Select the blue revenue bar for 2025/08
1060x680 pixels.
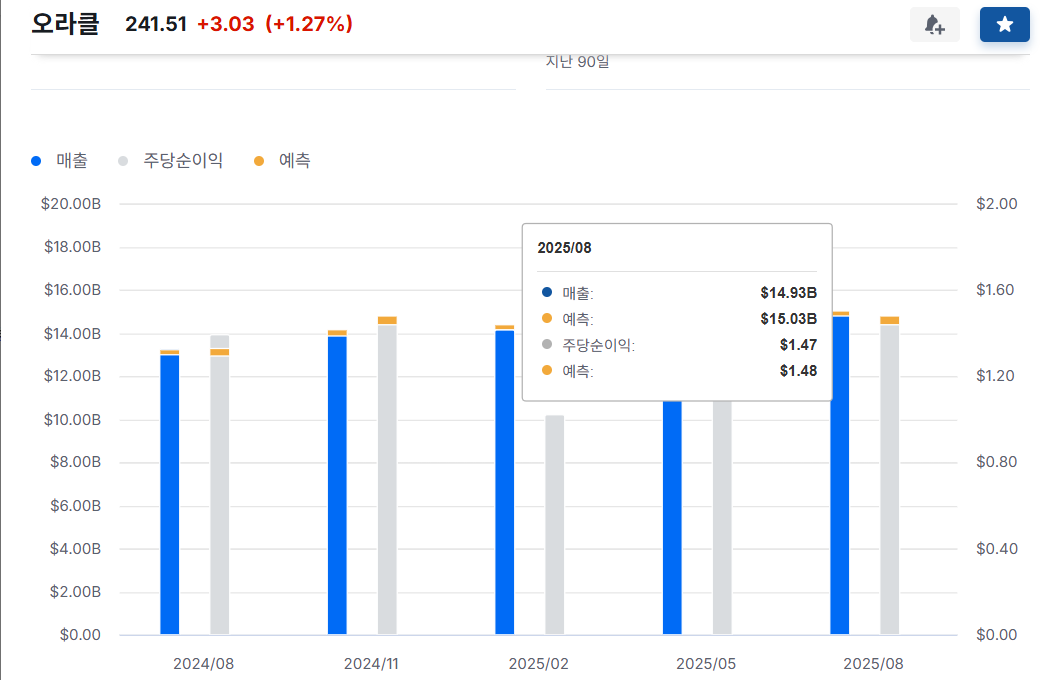click(x=840, y=475)
